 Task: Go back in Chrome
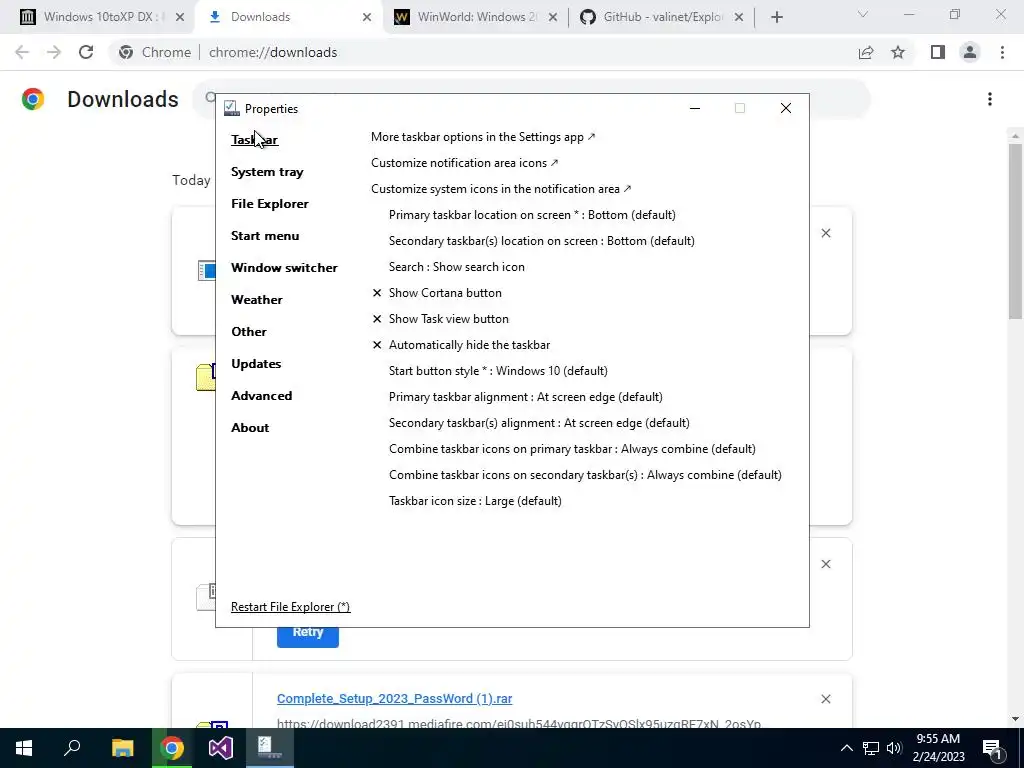click(x=22, y=52)
